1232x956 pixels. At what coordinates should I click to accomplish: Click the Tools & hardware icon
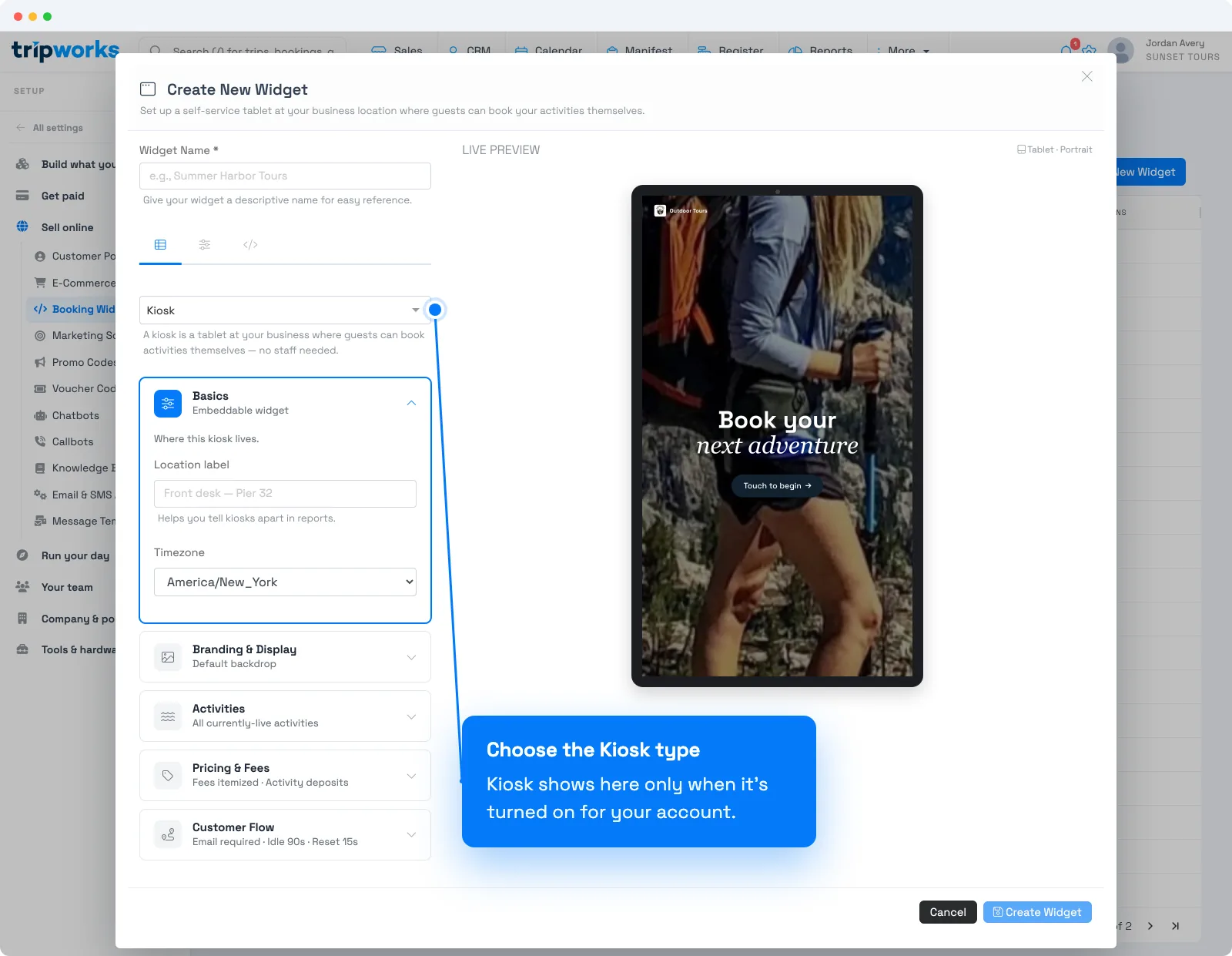(x=22, y=649)
